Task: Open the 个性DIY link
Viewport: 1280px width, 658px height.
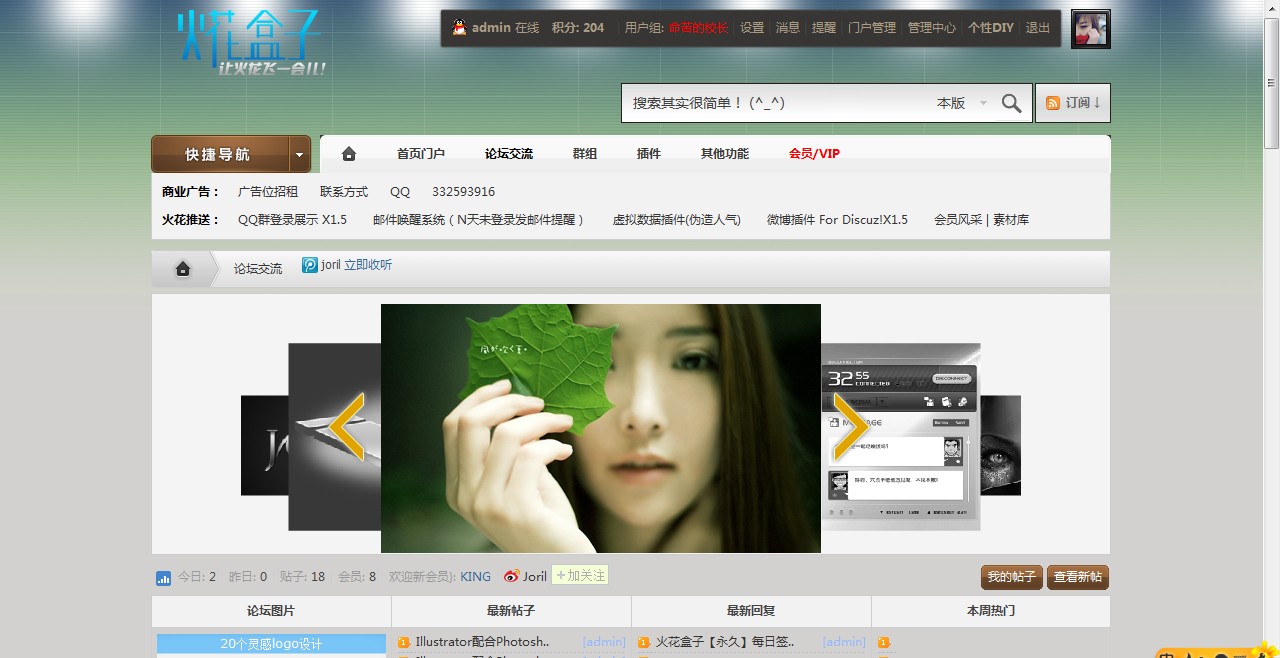Action: (x=991, y=28)
